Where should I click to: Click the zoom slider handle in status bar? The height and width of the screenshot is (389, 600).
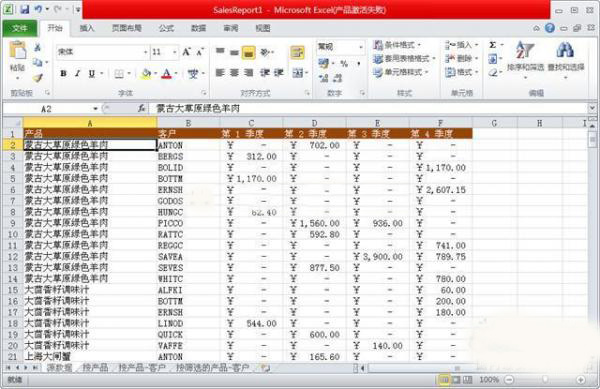545,380
